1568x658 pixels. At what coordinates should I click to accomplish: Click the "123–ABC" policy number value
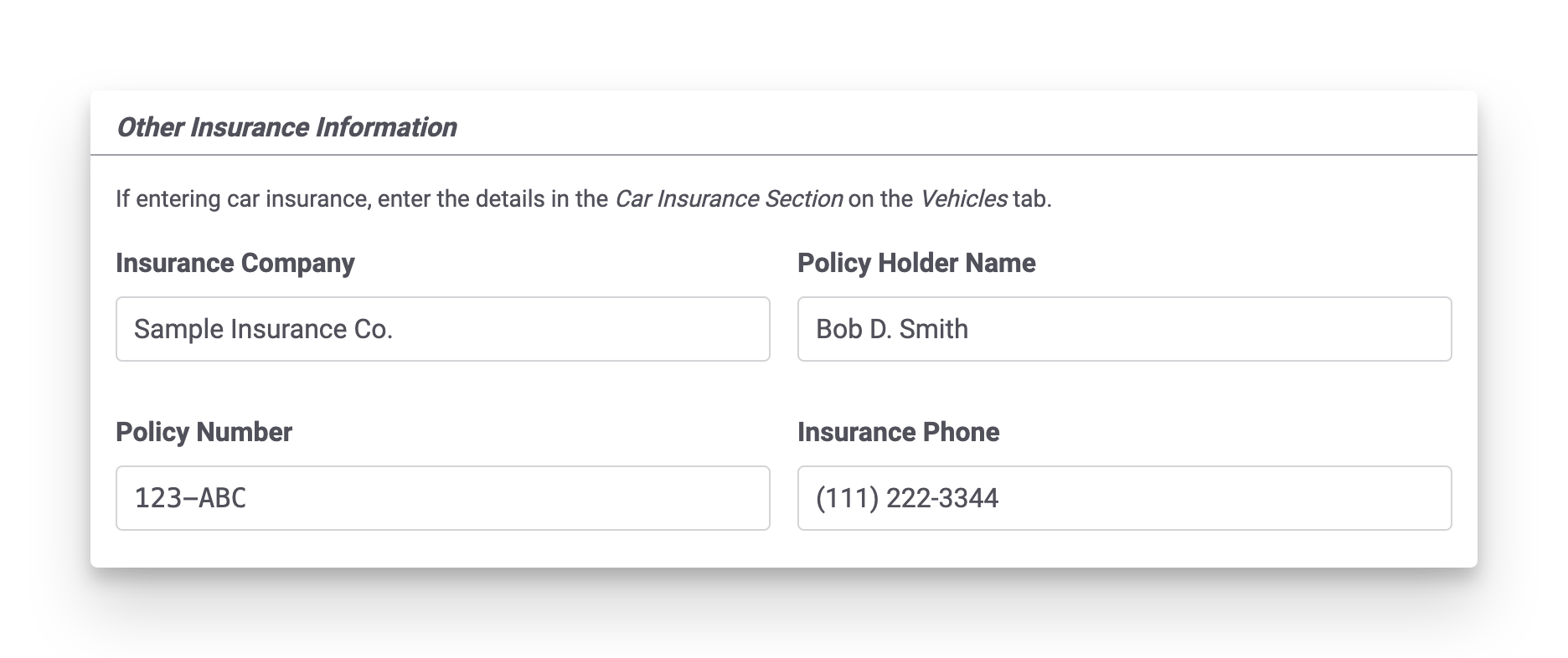(190, 498)
